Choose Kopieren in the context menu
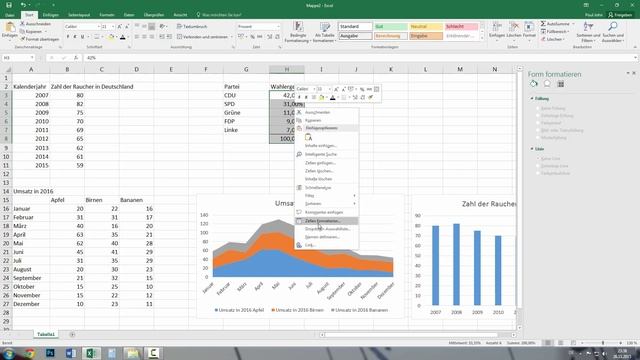This screenshot has width=640, height=360. 327,120
